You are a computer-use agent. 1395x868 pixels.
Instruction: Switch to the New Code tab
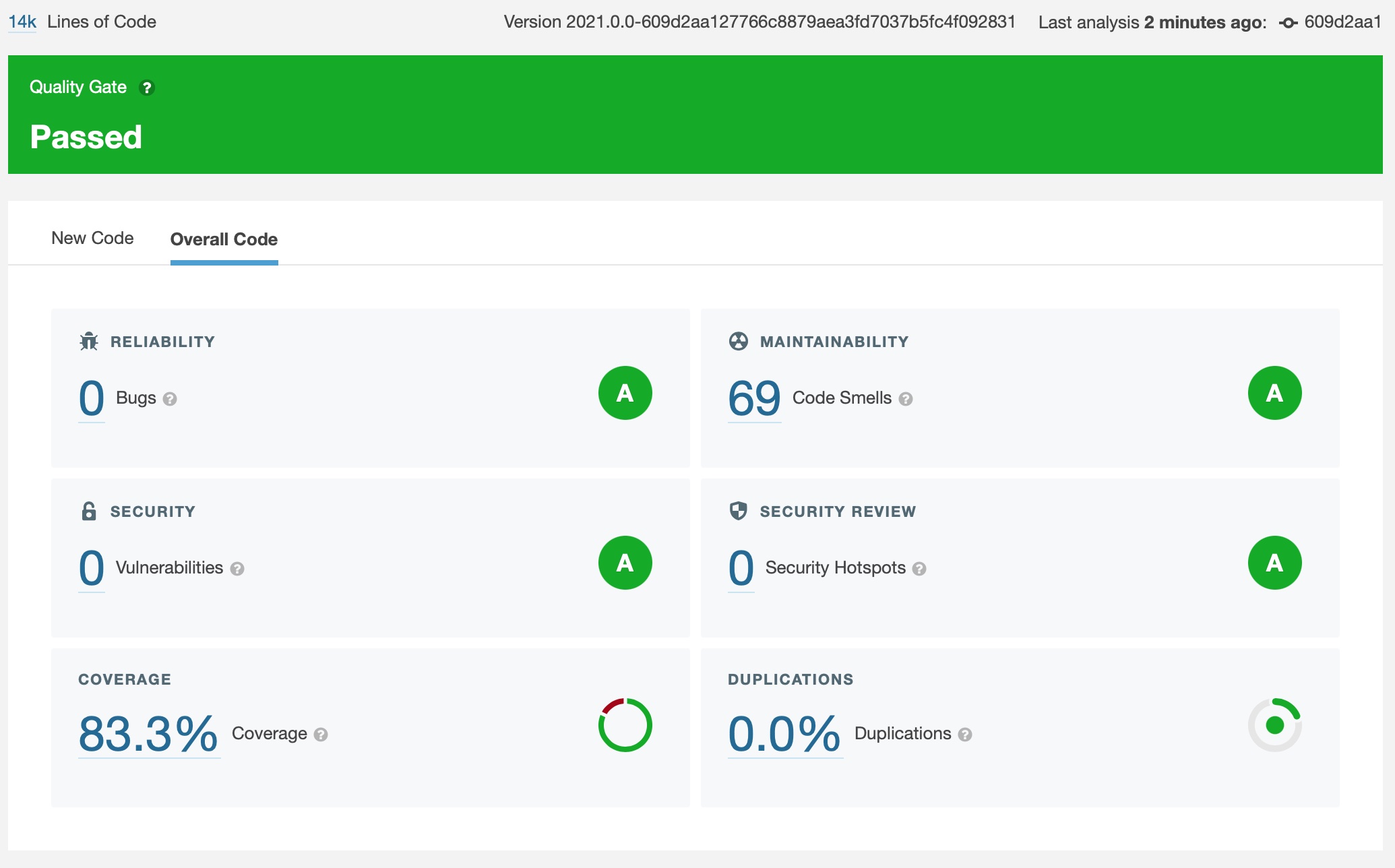pos(92,238)
